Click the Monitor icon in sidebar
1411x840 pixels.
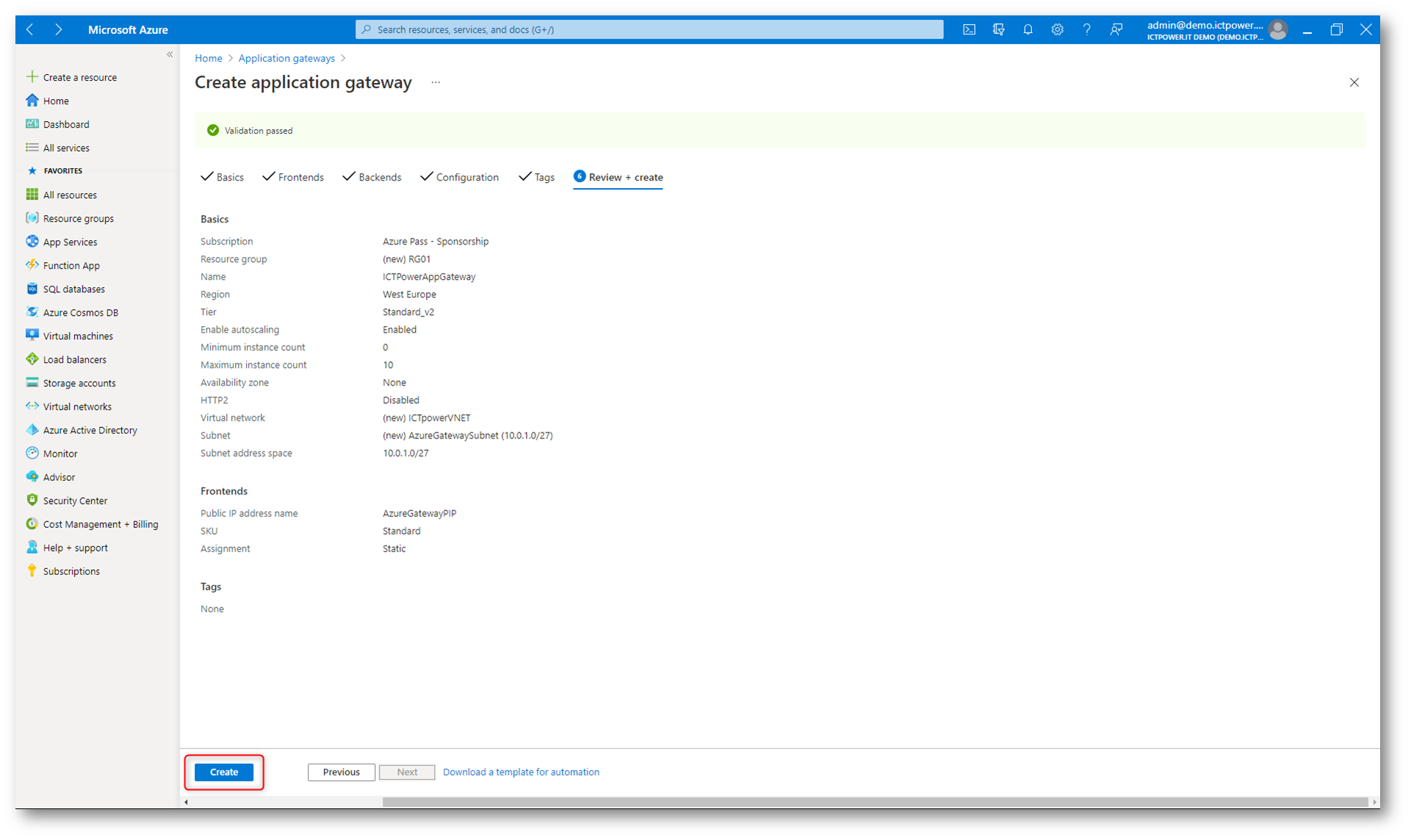pyautogui.click(x=32, y=452)
